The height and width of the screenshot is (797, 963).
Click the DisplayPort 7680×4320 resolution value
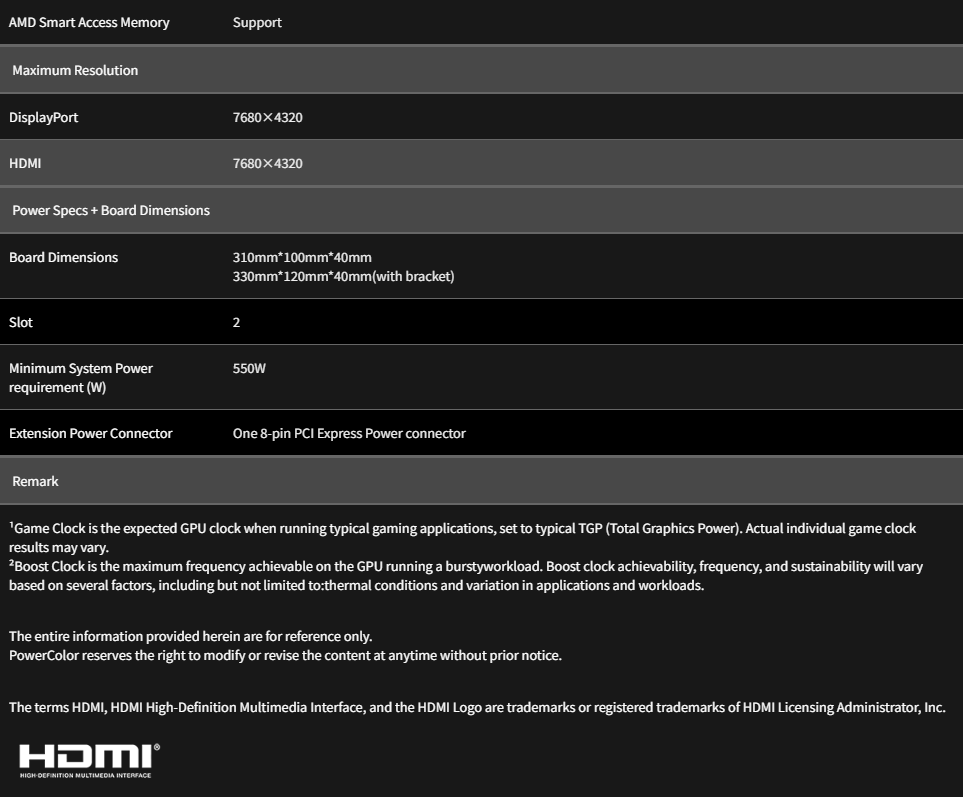(267, 118)
